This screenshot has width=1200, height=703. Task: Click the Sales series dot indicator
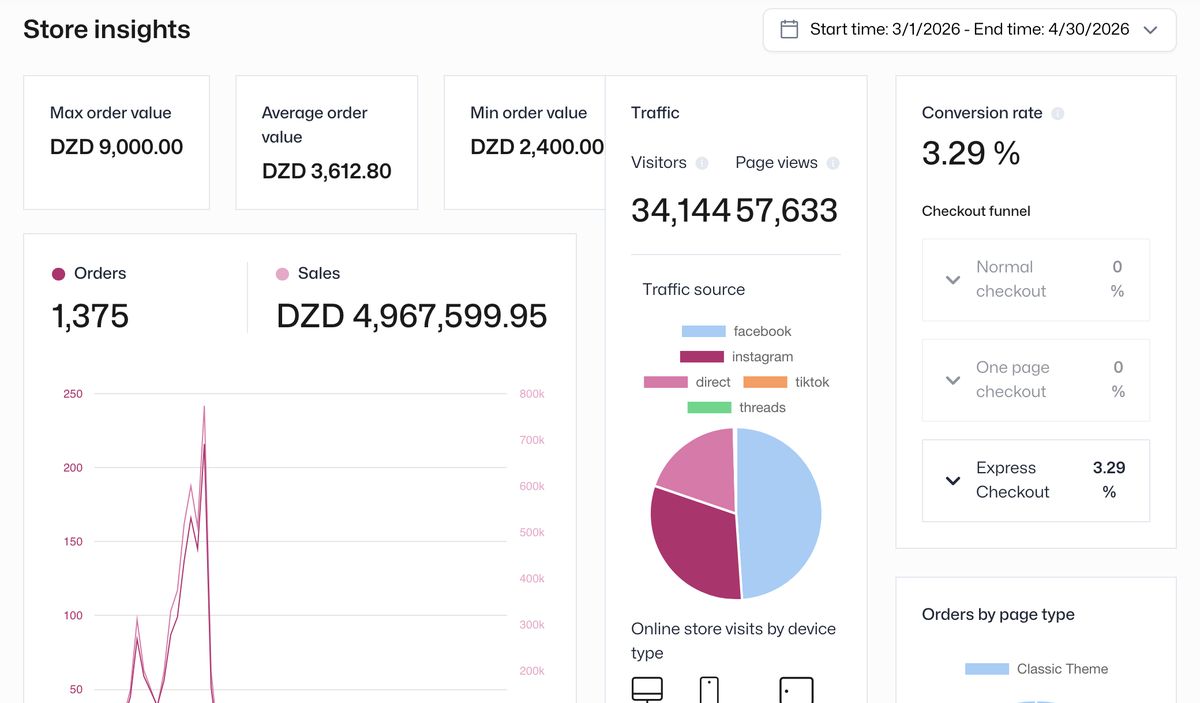point(282,274)
